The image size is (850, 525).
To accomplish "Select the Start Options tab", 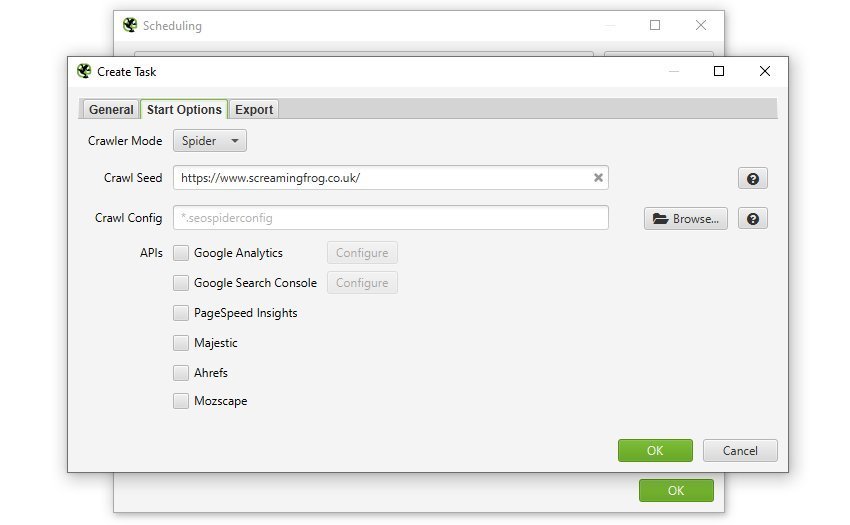I will tap(184, 110).
